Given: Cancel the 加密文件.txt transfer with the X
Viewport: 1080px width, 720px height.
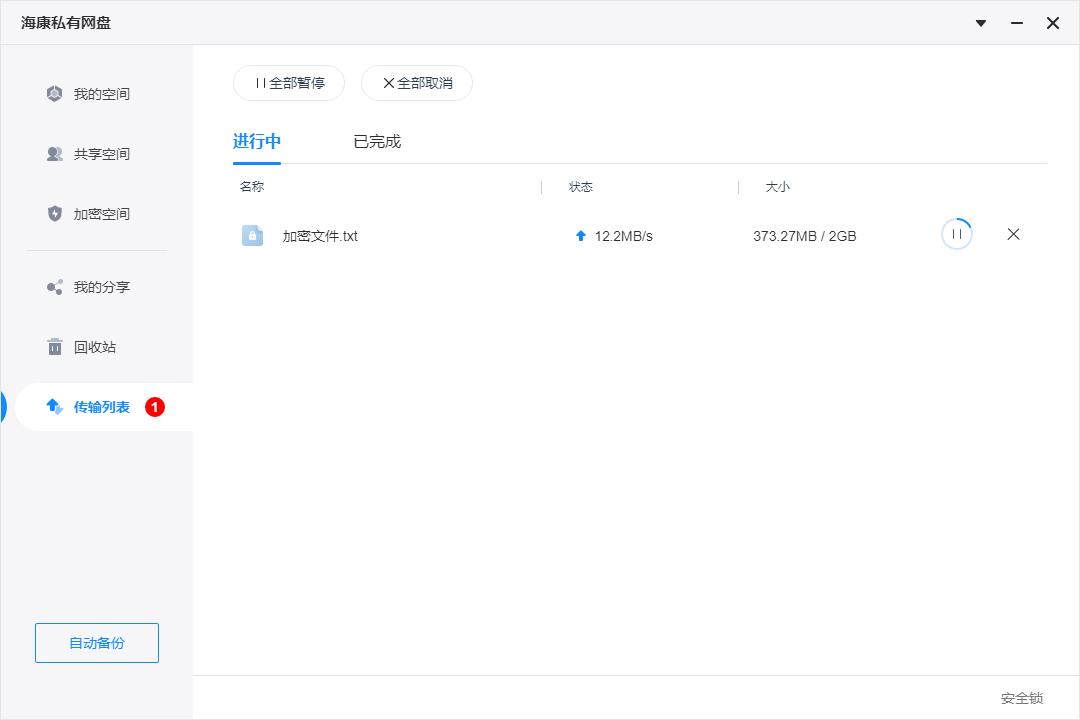Looking at the screenshot, I should pyautogui.click(x=1013, y=234).
